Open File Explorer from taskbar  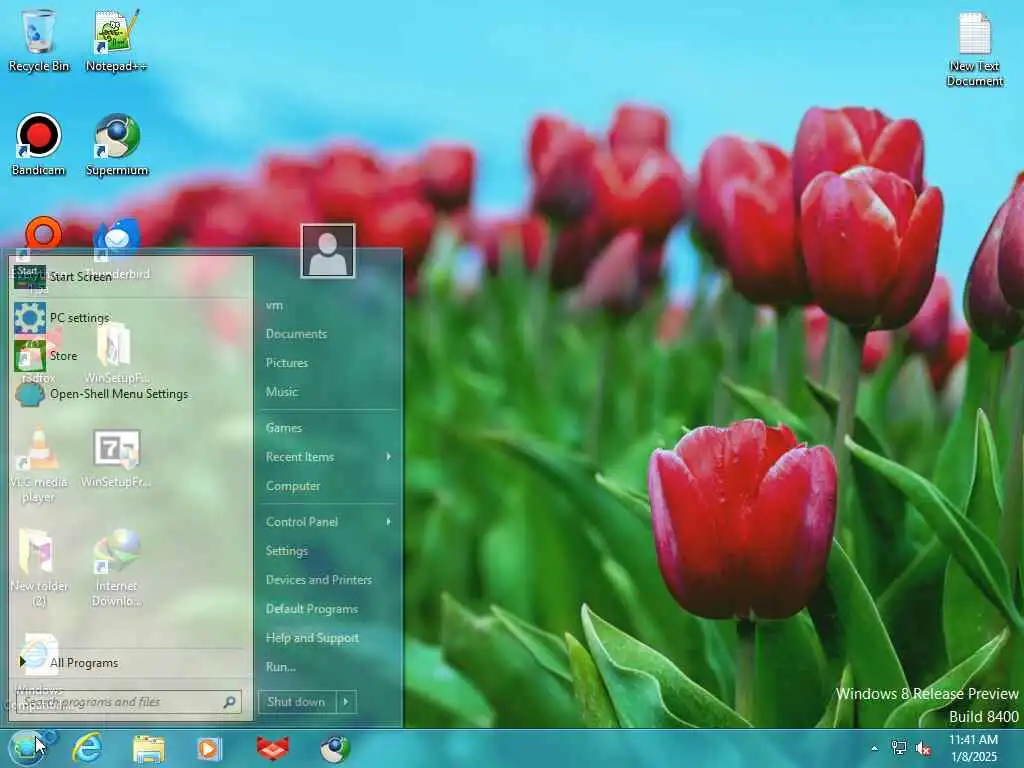pyautogui.click(x=148, y=748)
